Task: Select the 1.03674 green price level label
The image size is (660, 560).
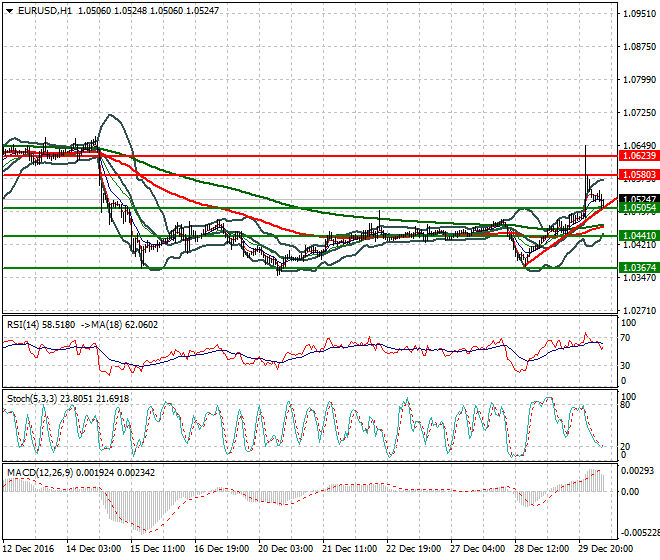Action: pyautogui.click(x=639, y=267)
